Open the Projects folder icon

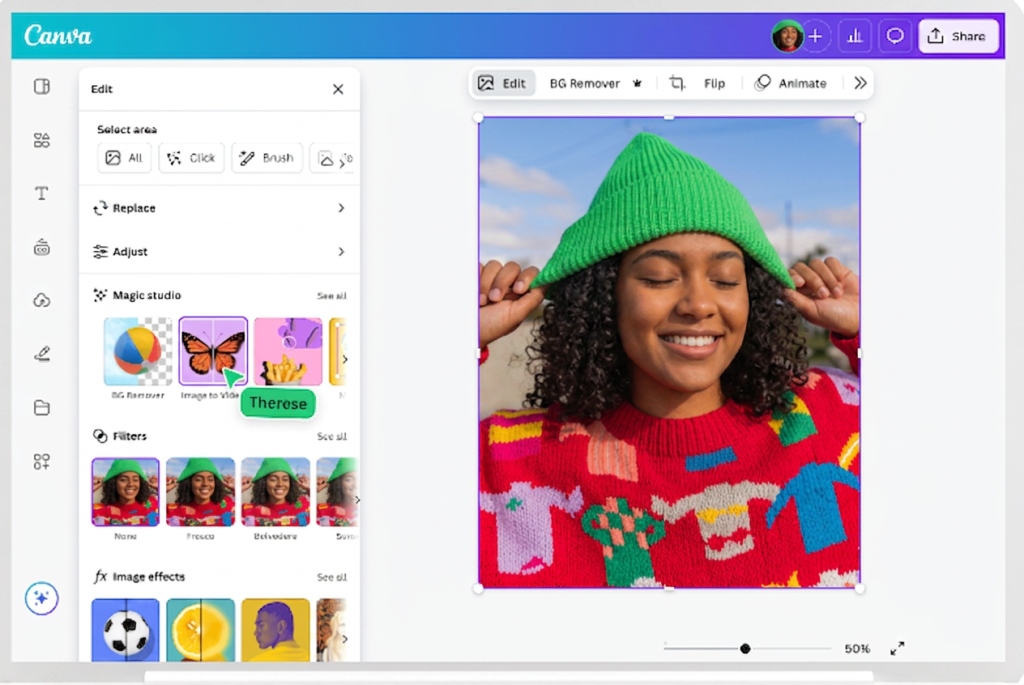point(42,407)
